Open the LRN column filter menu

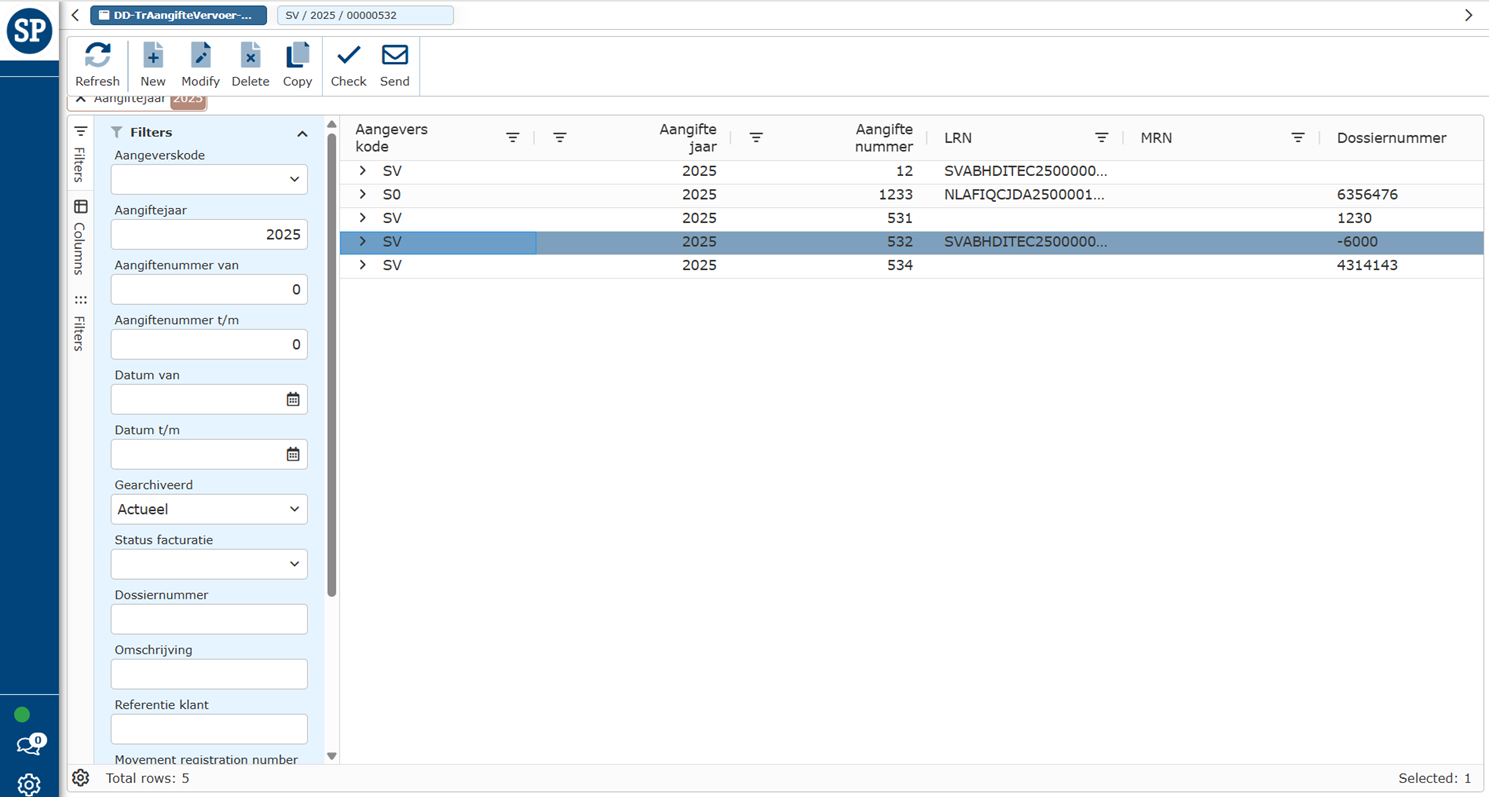point(1101,138)
